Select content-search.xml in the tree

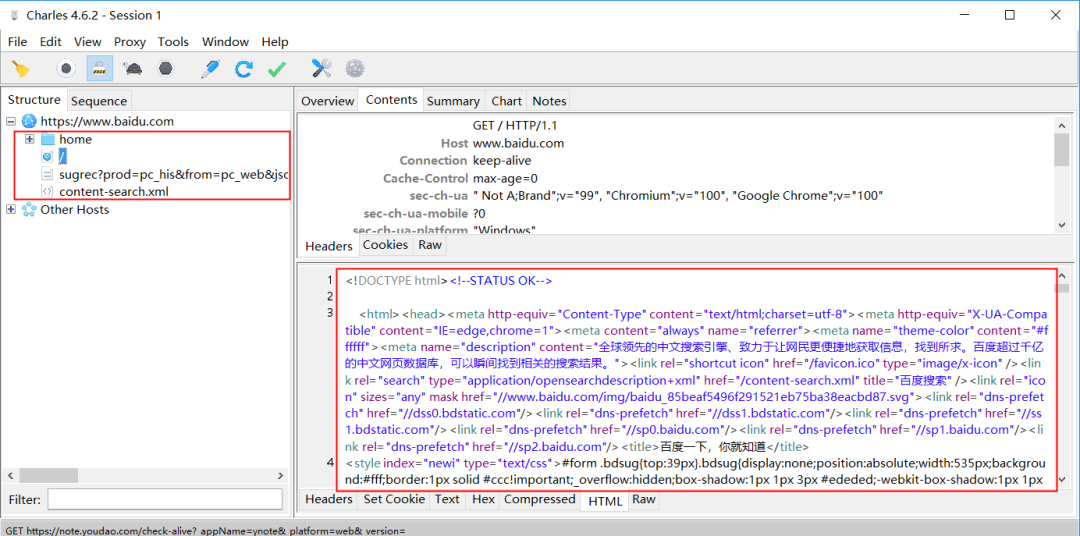(113, 191)
